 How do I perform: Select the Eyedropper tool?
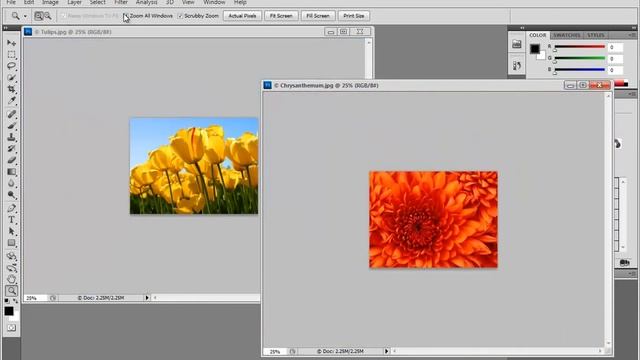(11, 100)
